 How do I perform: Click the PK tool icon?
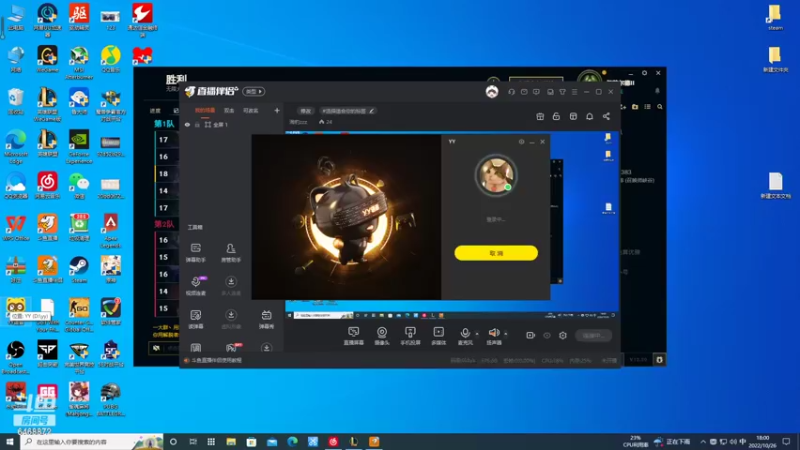click(231, 348)
